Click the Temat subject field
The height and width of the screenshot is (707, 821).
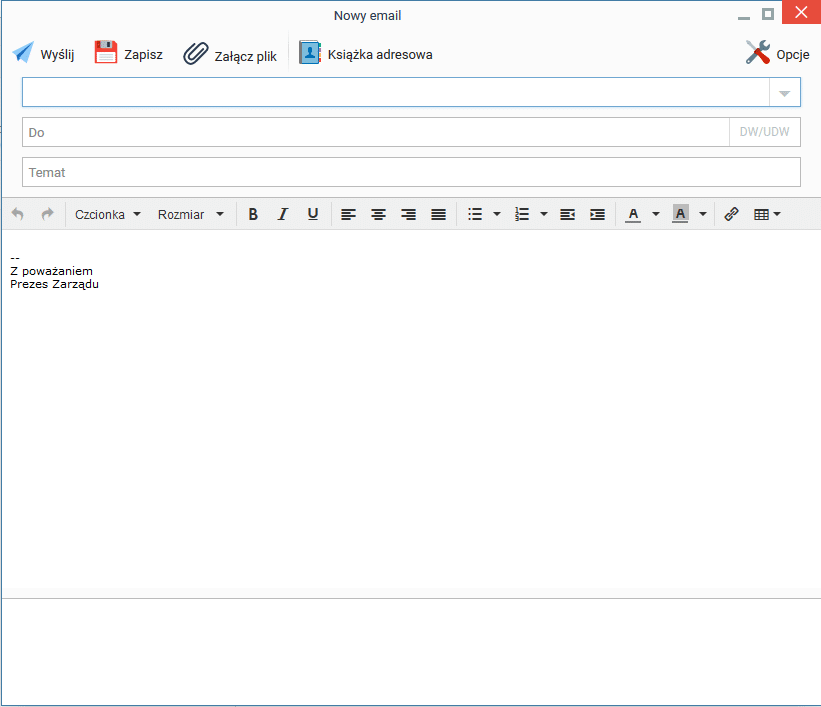click(411, 172)
